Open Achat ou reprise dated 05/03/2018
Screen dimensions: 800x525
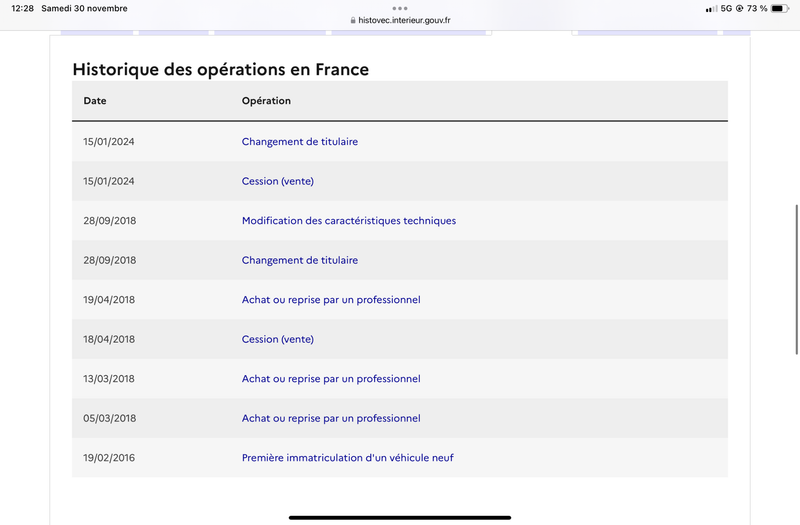[x=331, y=418]
